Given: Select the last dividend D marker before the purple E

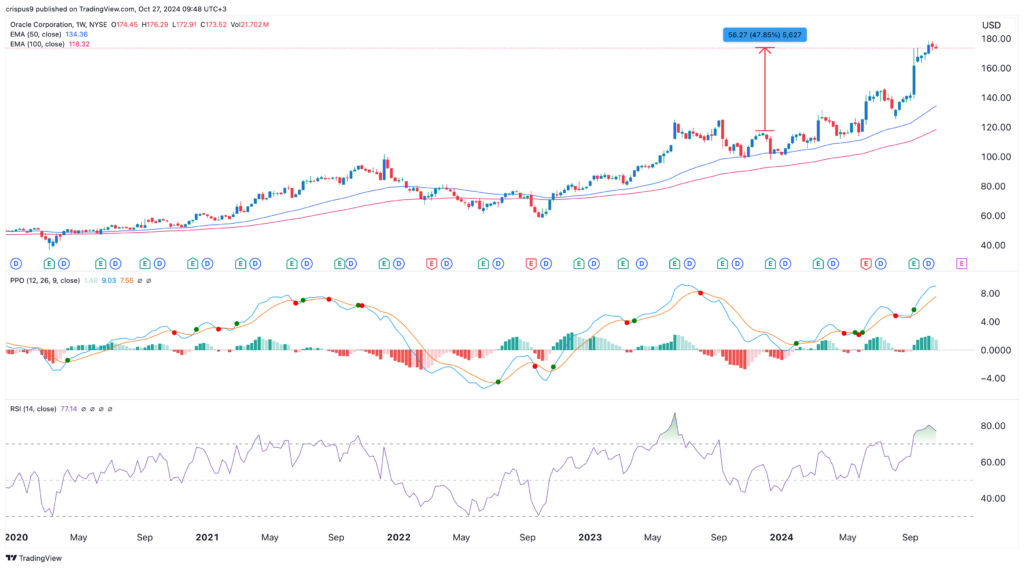Looking at the screenshot, I should 928,264.
